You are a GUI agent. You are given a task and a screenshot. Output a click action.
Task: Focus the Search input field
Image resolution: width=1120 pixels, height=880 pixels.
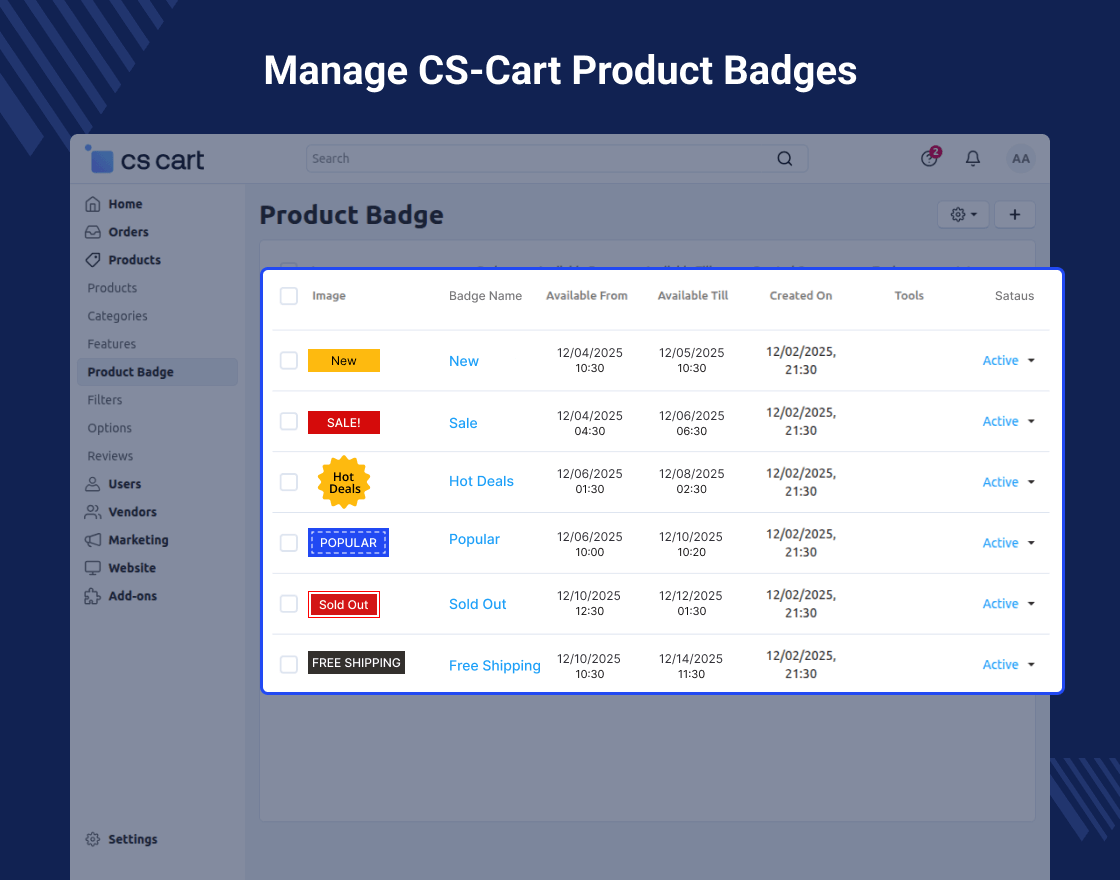pos(540,159)
